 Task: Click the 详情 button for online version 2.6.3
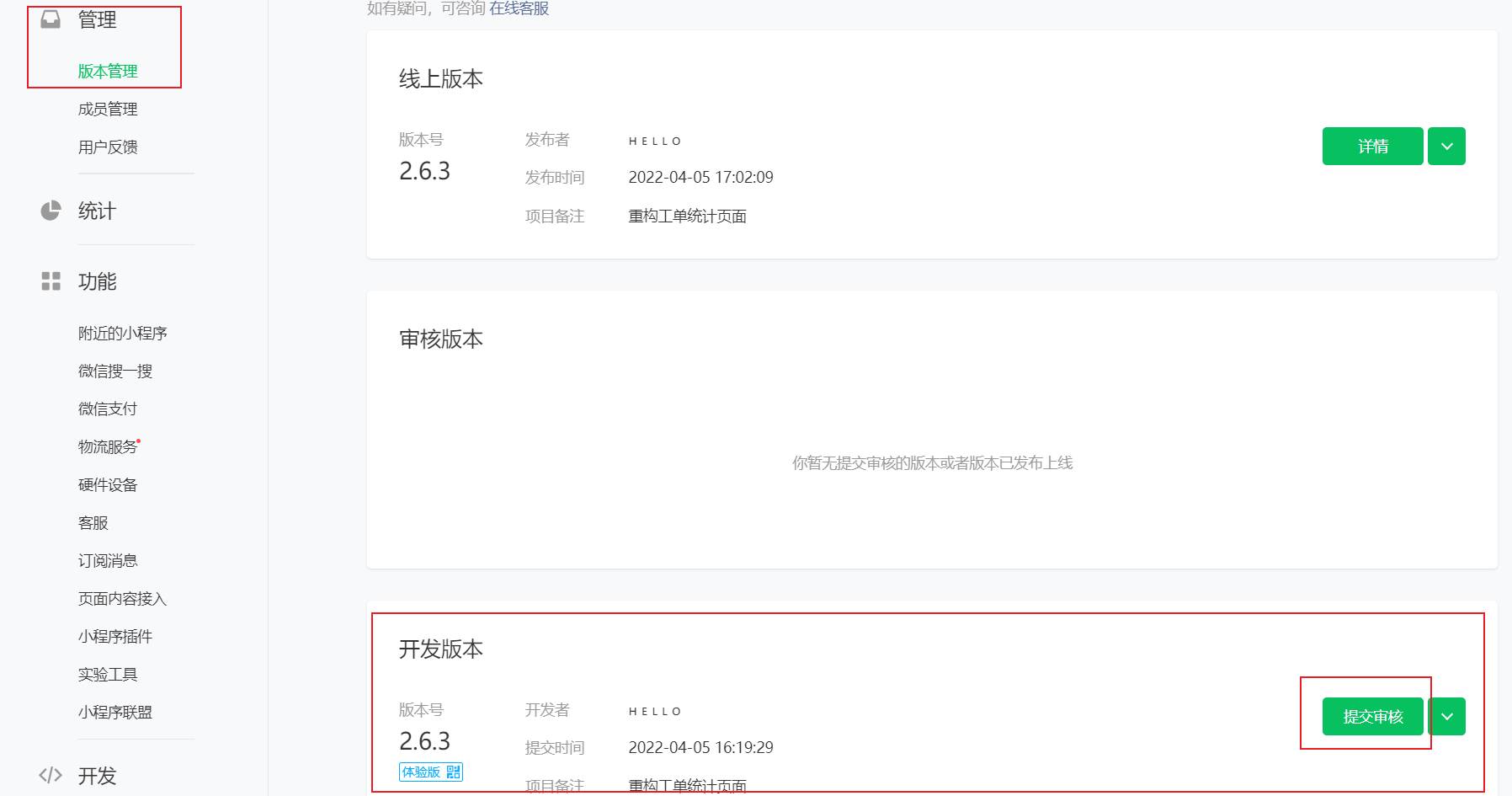click(x=1372, y=146)
